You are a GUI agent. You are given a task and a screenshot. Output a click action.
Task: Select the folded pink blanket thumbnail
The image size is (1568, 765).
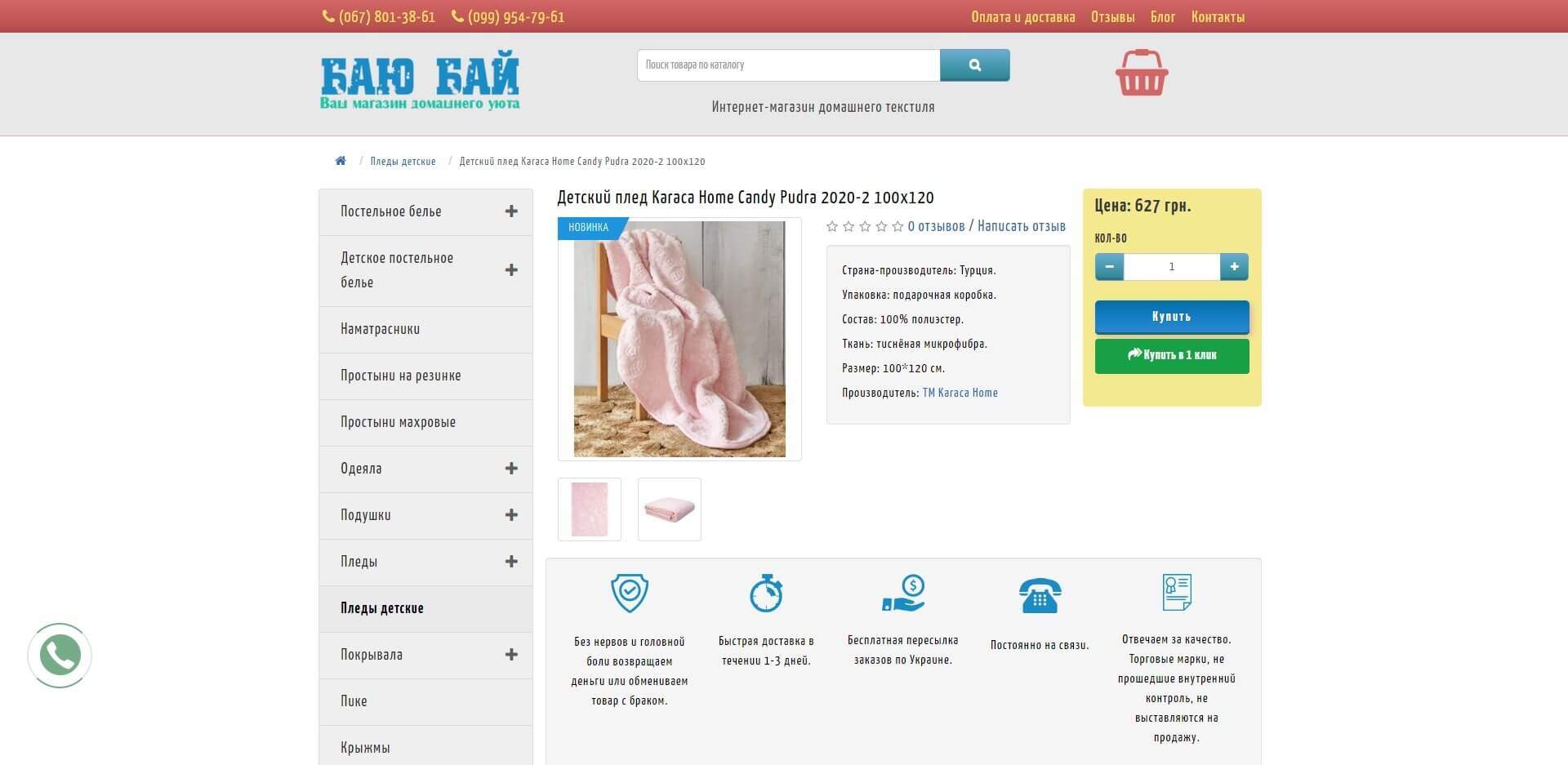click(x=669, y=509)
